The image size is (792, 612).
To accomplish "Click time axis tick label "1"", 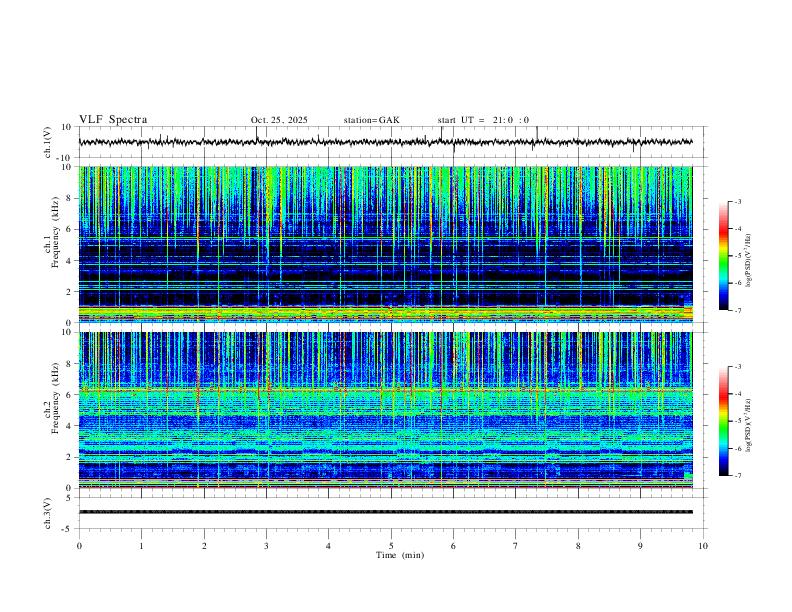I will pyautogui.click(x=141, y=546).
